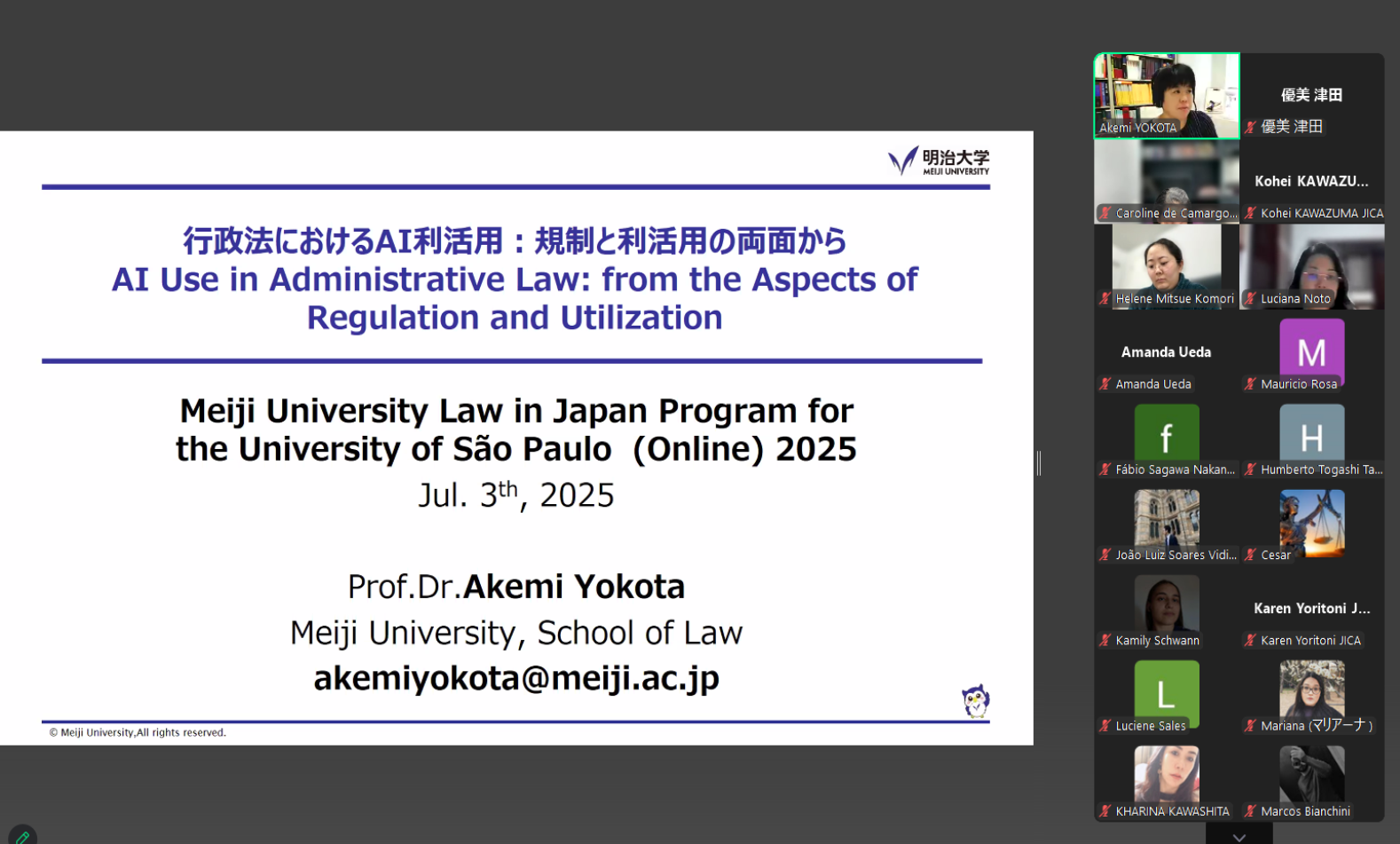1400x844 pixels.
Task: Click muted mic icon beside Marcos Bianchini
Action: coord(1251,811)
